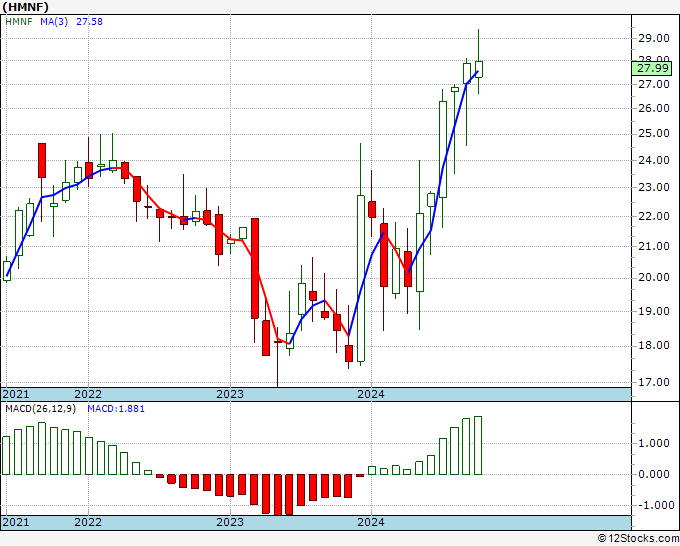
Task: Click the ©12Stocks.com credit link
Action: tap(638, 539)
